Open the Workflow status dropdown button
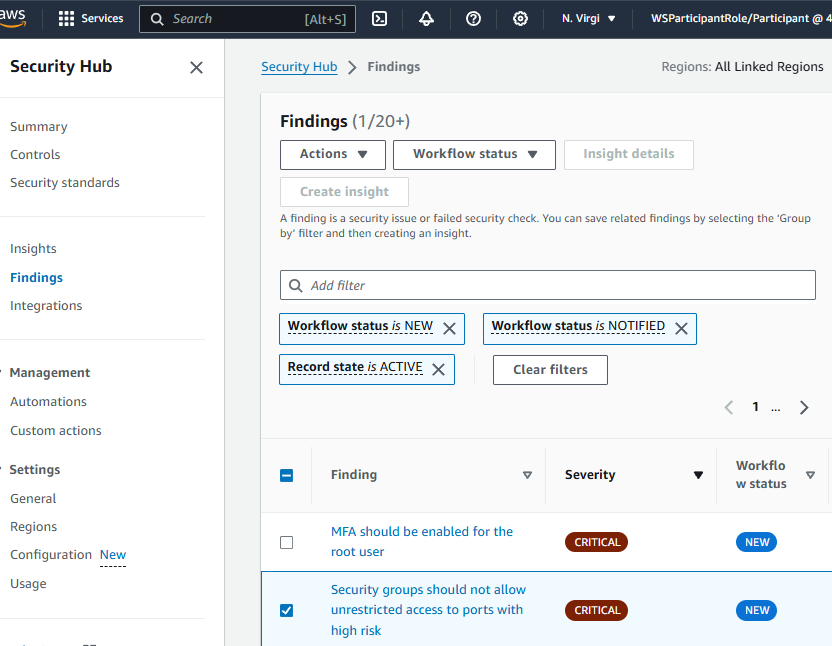Viewport: 832px width, 646px height. click(x=474, y=154)
